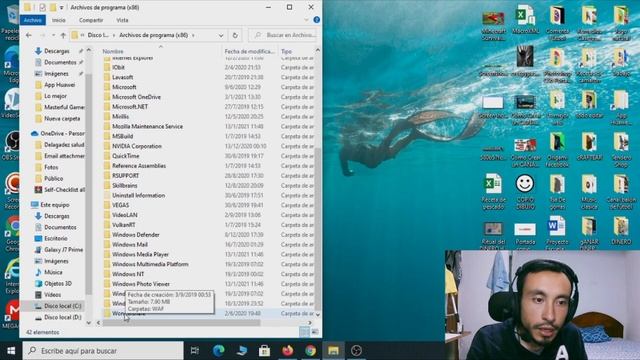
Task: Sort by Tipo column header
Action: [296, 51]
